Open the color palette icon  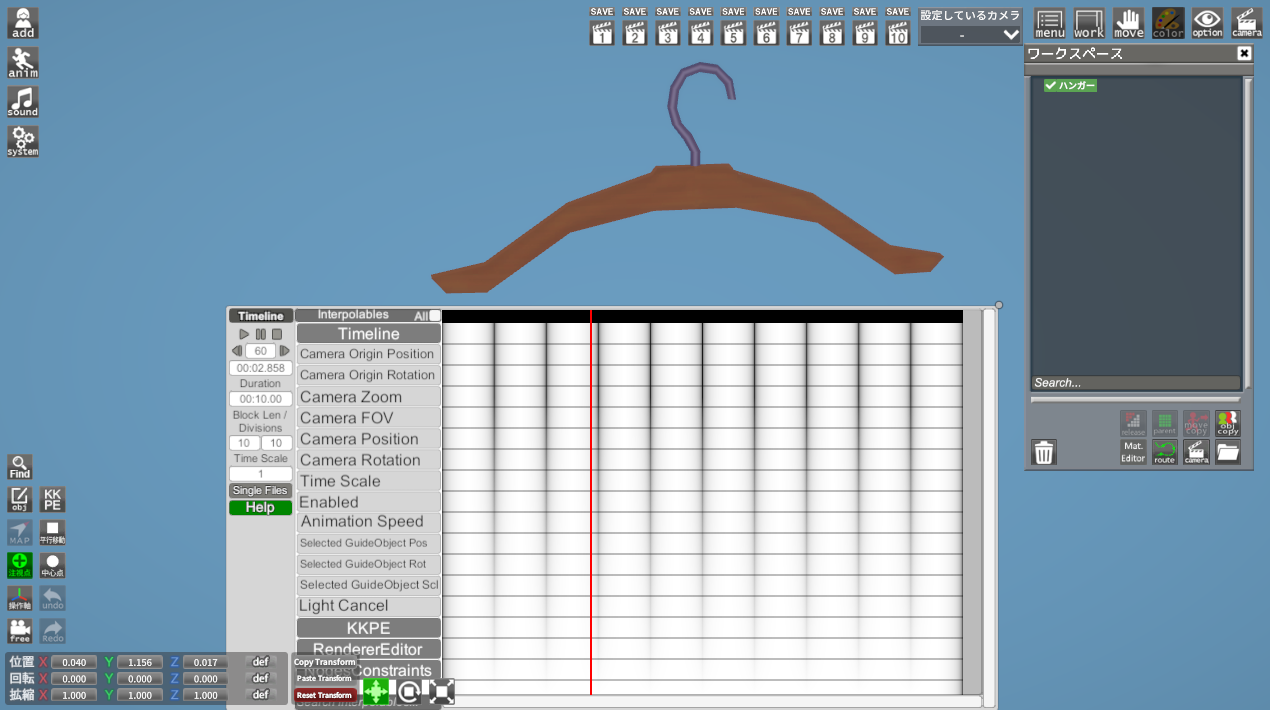(x=1168, y=24)
